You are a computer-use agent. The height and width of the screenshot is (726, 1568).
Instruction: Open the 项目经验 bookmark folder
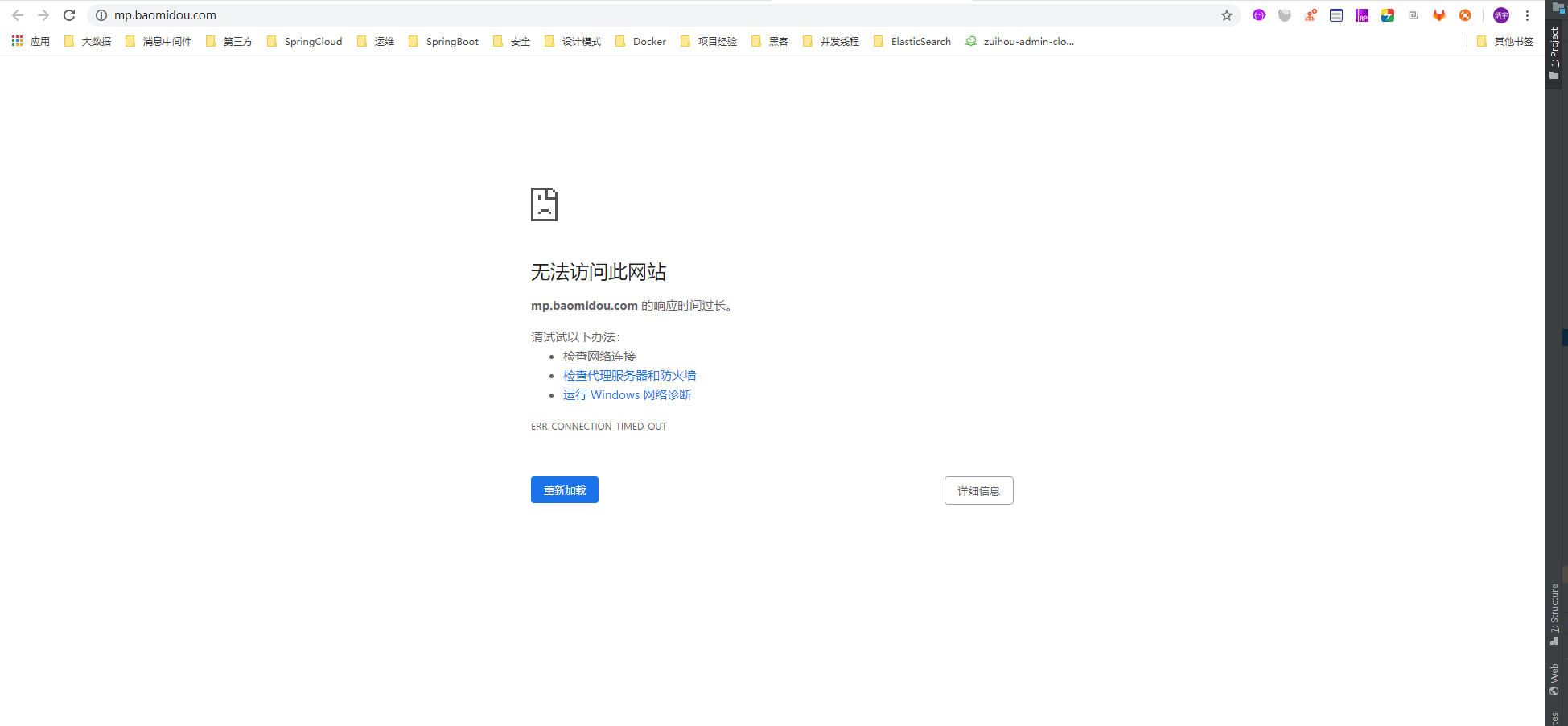709,41
